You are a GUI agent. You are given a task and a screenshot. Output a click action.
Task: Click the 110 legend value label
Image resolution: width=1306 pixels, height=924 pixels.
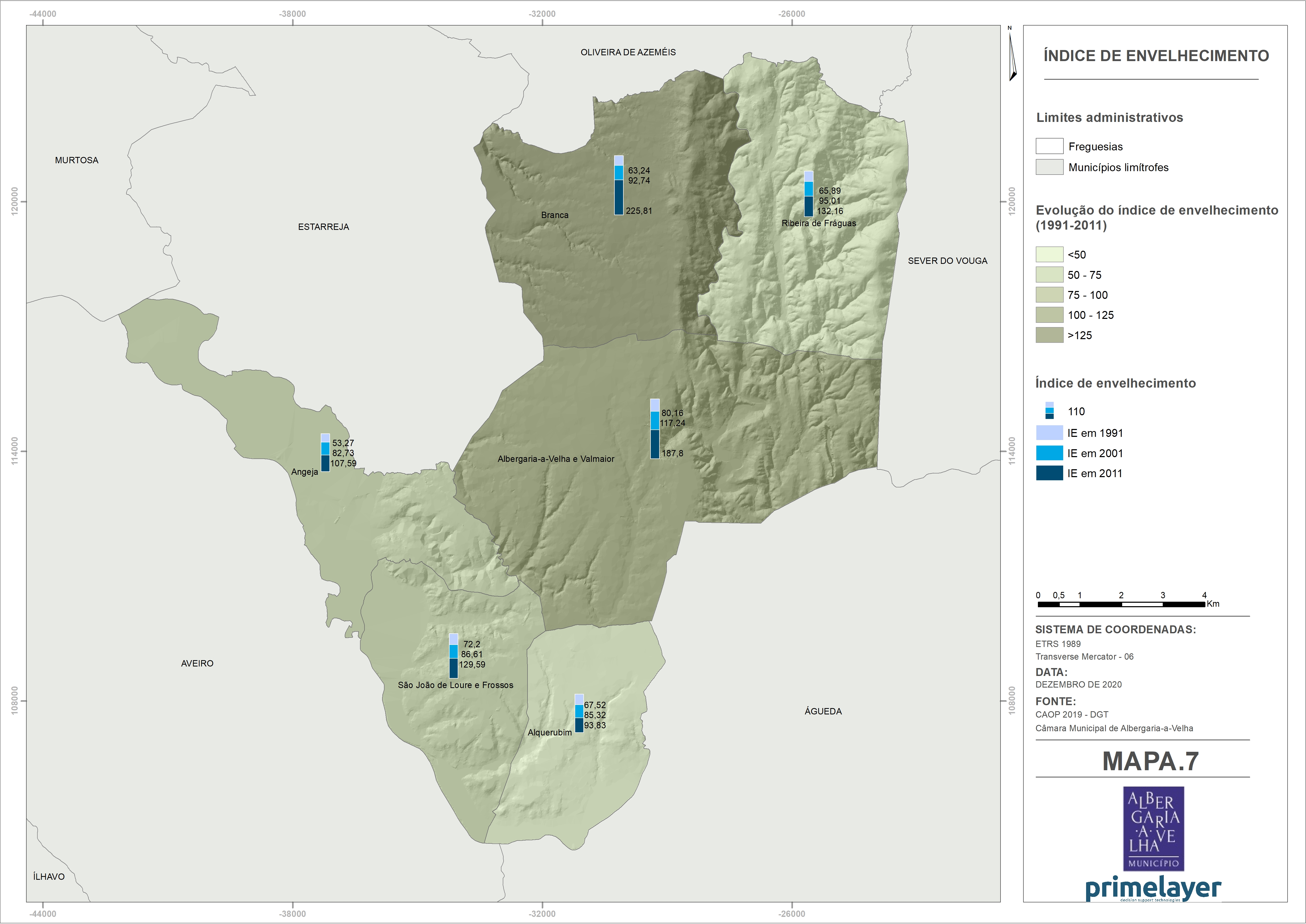1076,411
